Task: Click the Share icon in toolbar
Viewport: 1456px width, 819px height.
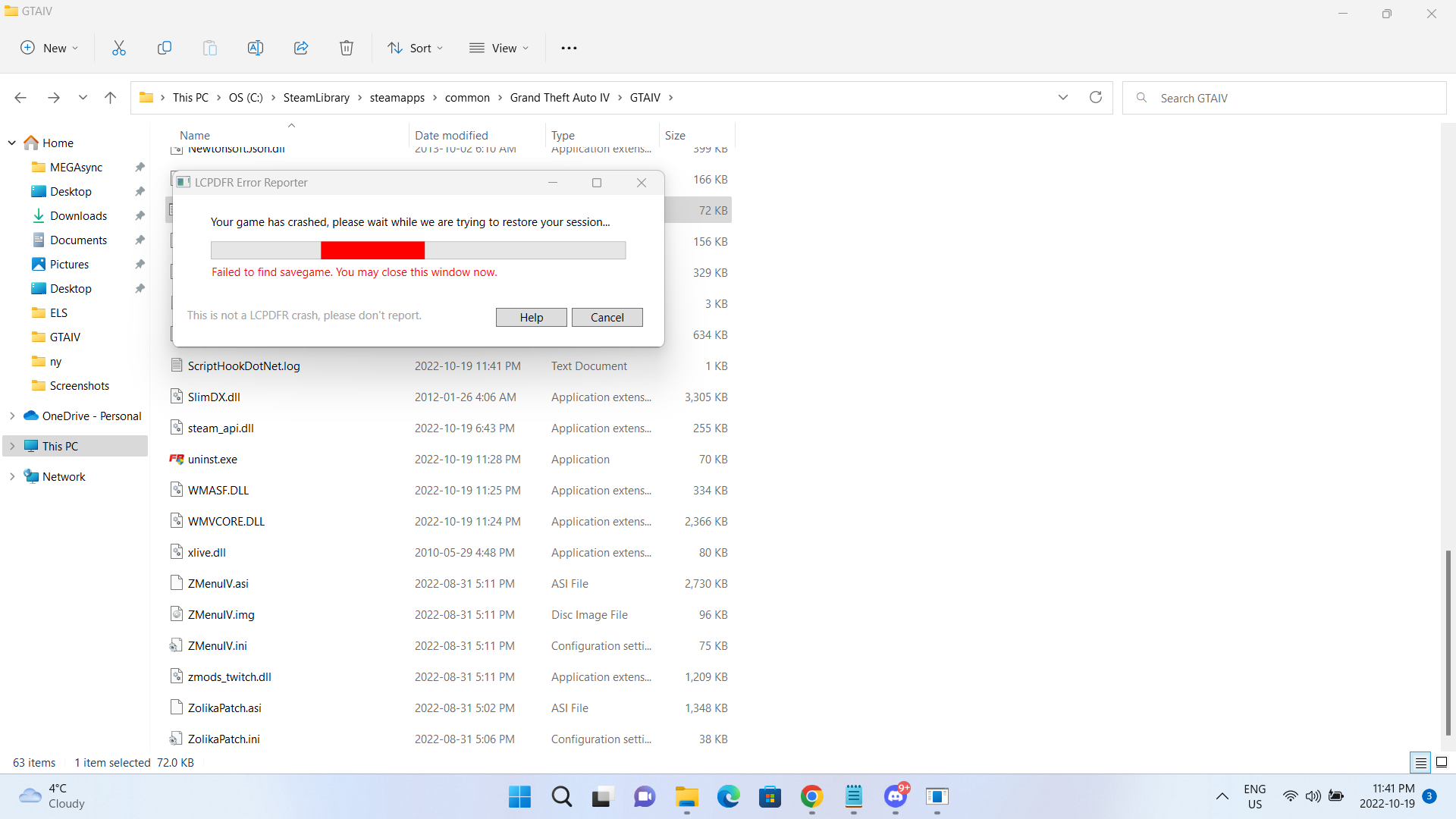Action: coord(301,48)
